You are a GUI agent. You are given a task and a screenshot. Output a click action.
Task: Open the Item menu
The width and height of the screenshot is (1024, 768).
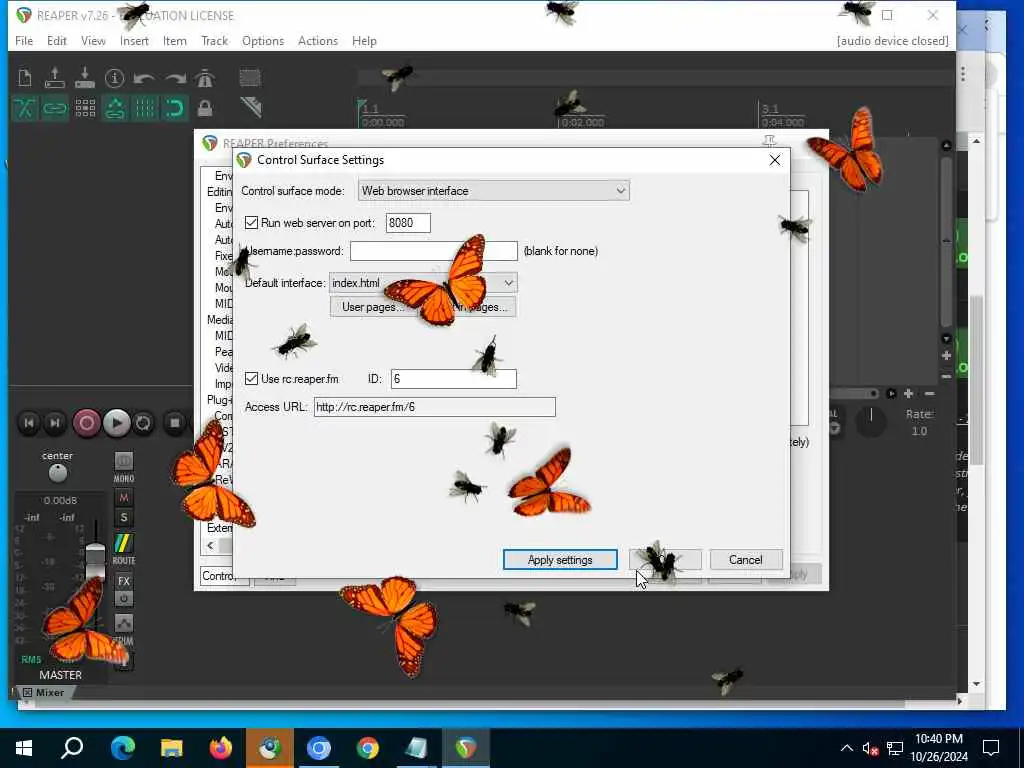tap(174, 40)
